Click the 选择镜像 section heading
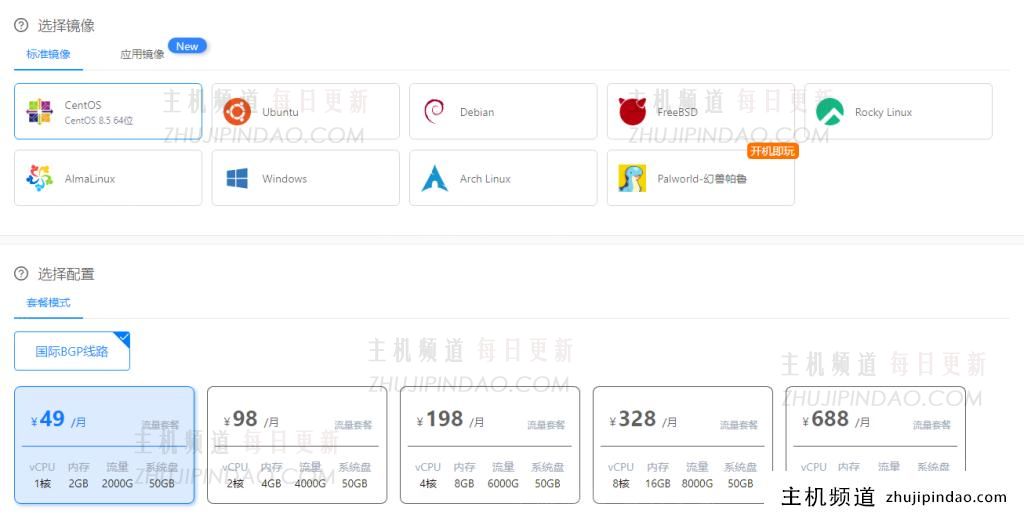Viewport: 1024px width, 521px height. 66,25
